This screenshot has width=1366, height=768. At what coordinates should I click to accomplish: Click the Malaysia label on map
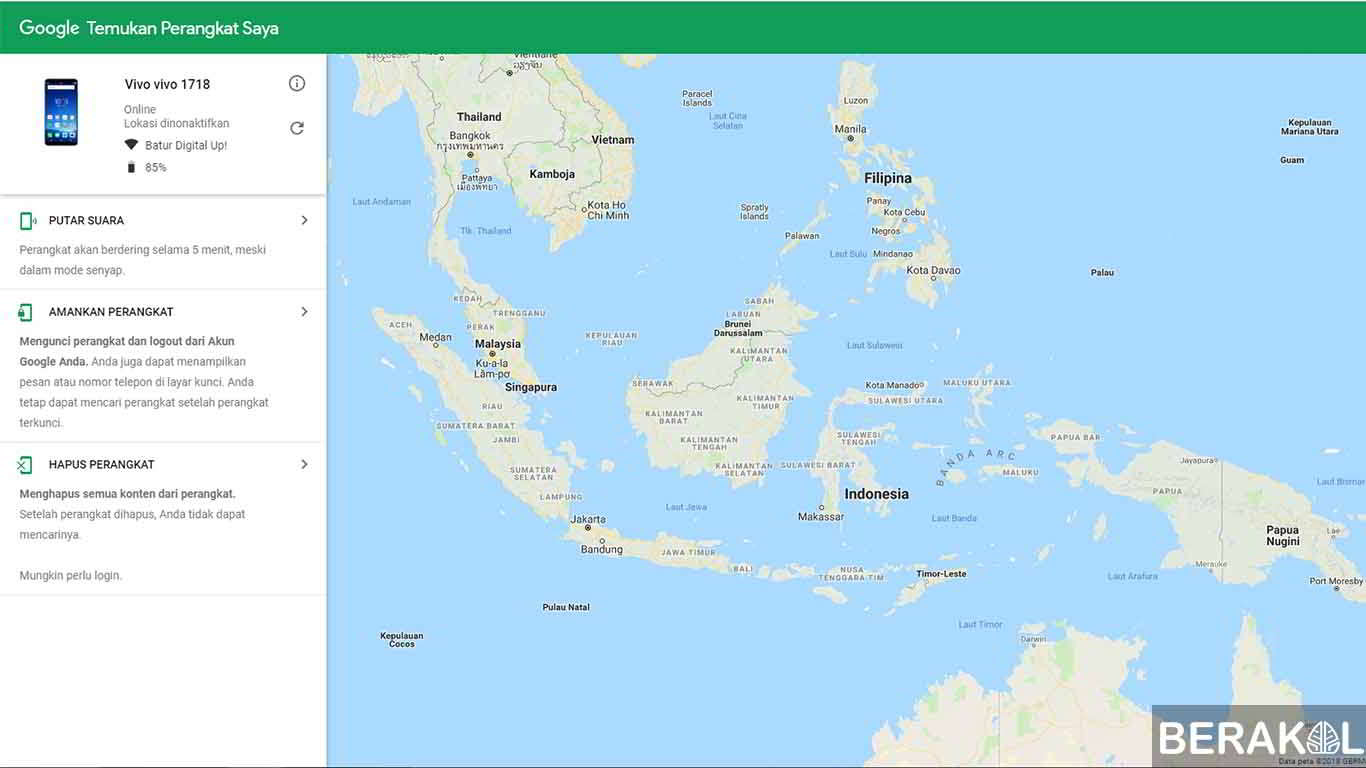[x=498, y=344]
